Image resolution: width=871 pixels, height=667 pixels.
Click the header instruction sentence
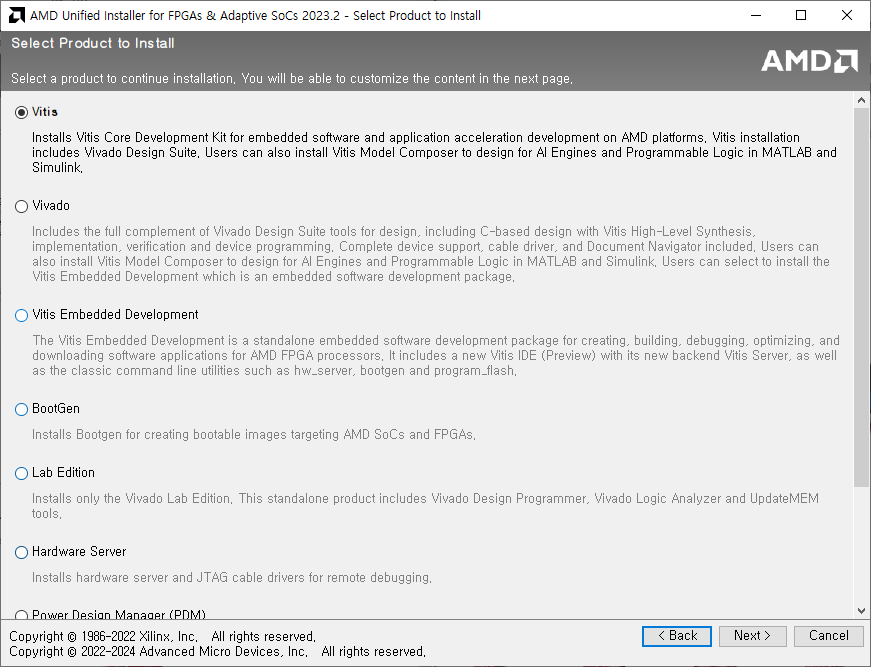click(292, 79)
